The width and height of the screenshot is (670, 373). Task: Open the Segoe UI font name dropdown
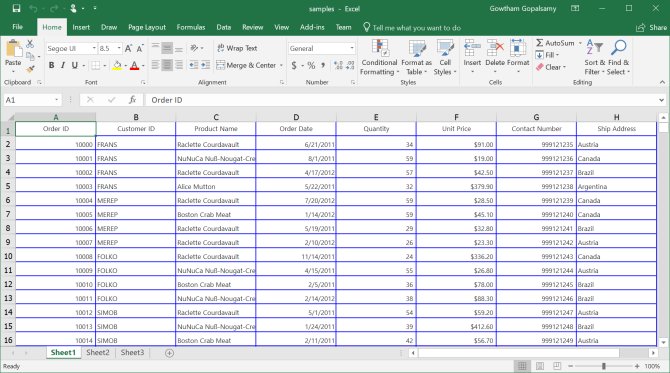click(94, 48)
